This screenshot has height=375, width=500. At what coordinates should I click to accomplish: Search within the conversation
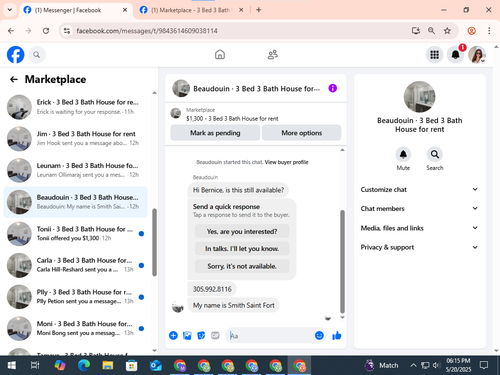pos(435,154)
